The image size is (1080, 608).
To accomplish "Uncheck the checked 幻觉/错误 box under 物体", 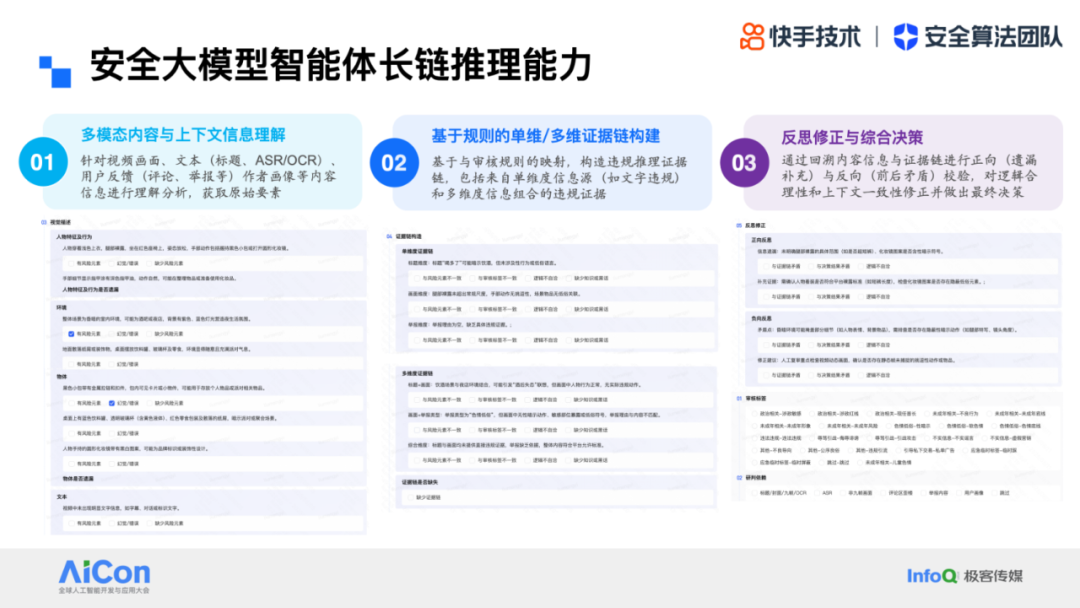I will pos(111,403).
